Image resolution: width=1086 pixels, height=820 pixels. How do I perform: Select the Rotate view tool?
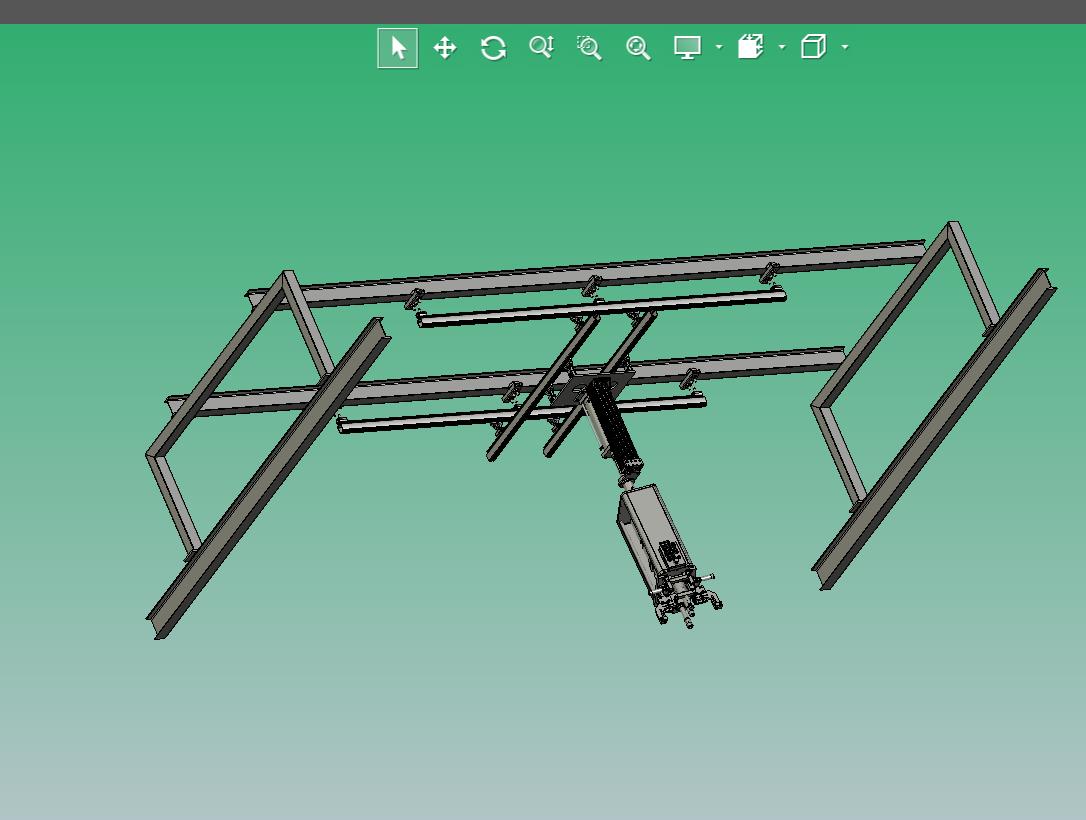point(493,48)
